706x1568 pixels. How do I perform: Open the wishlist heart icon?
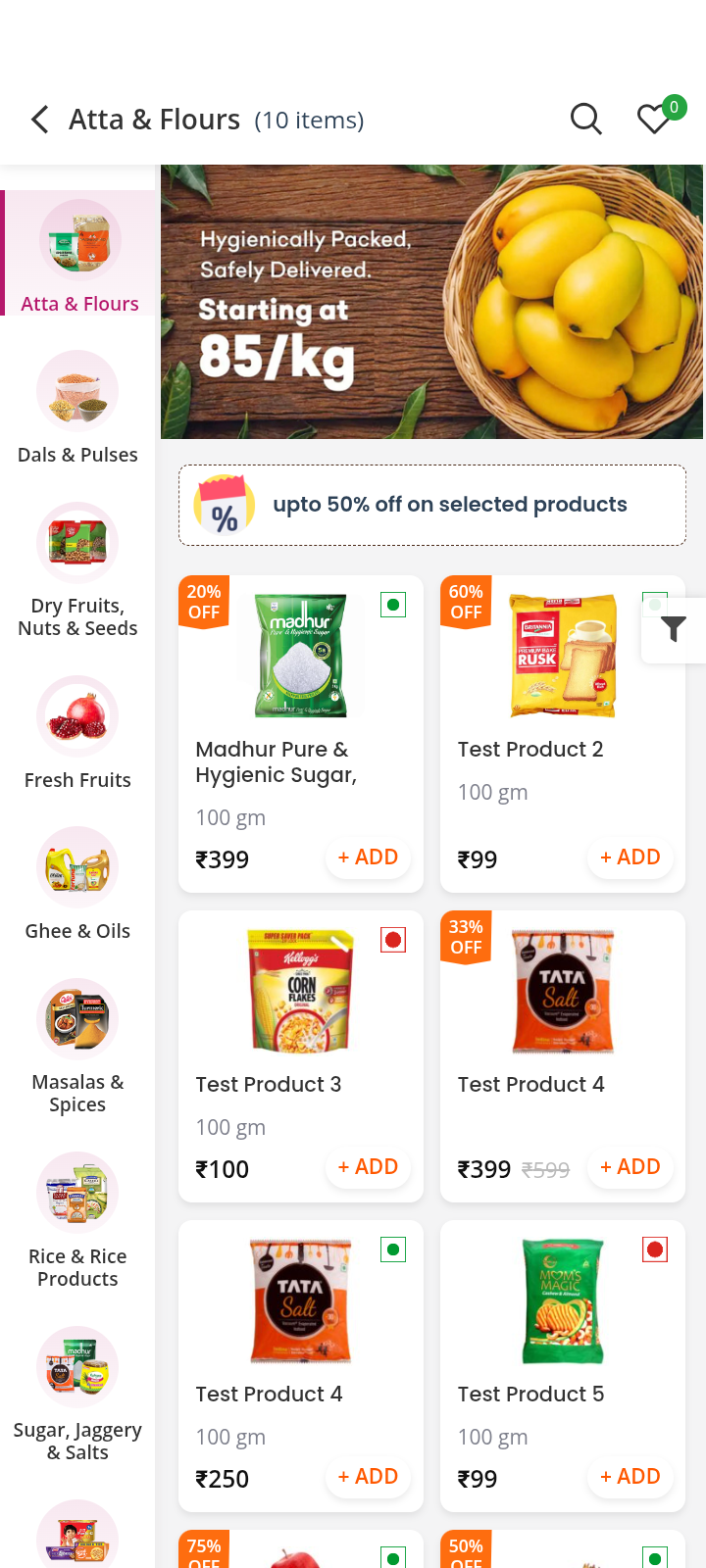pos(653,119)
